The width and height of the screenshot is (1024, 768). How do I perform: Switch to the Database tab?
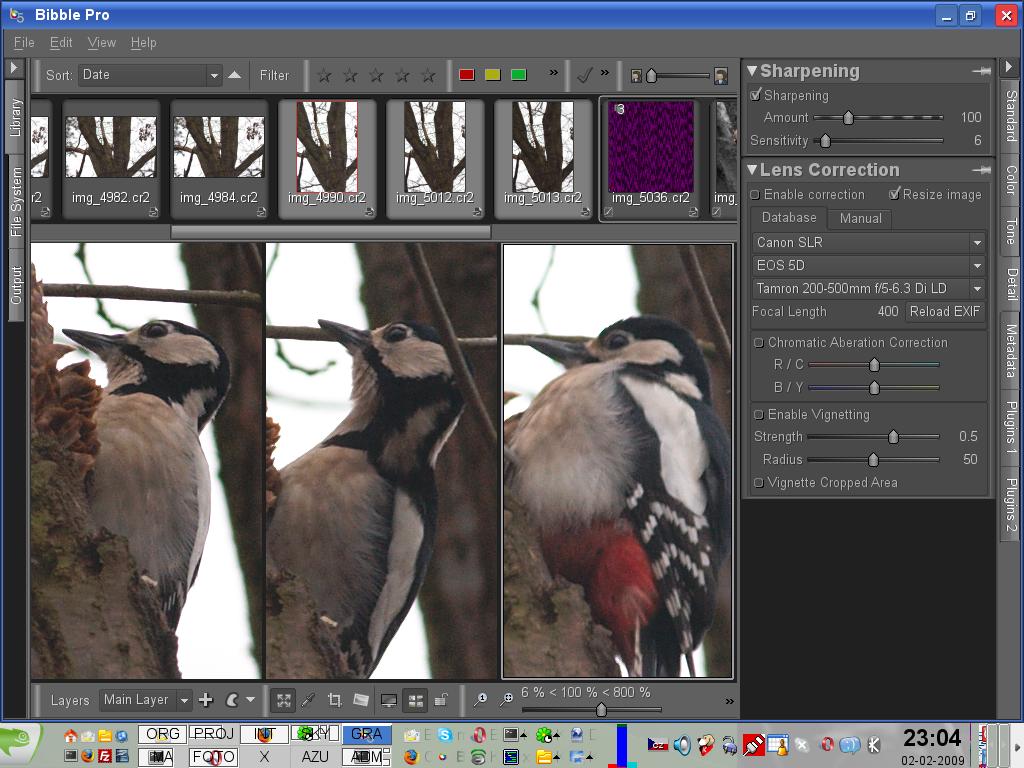point(789,217)
